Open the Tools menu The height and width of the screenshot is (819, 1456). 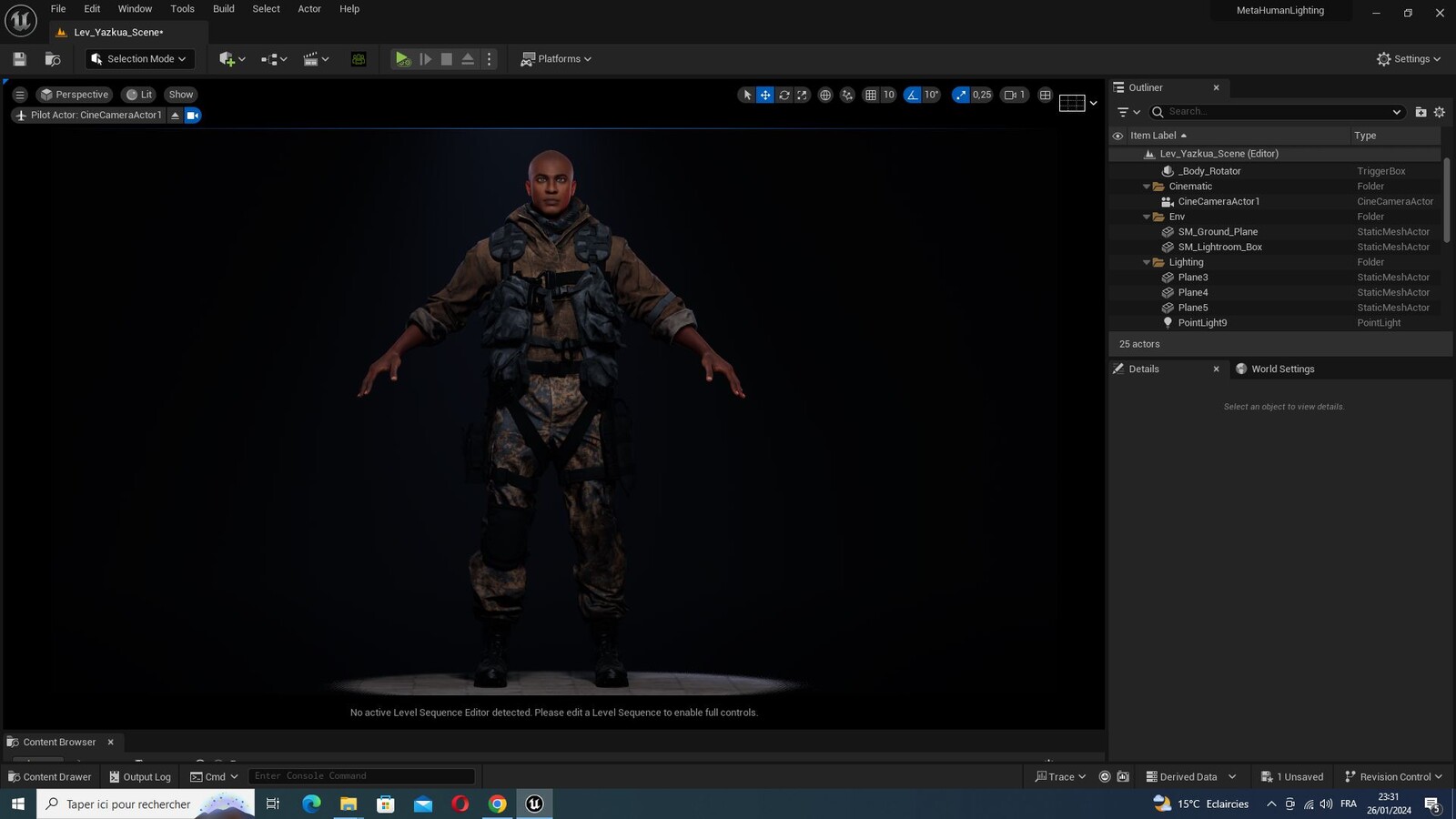[x=182, y=9]
